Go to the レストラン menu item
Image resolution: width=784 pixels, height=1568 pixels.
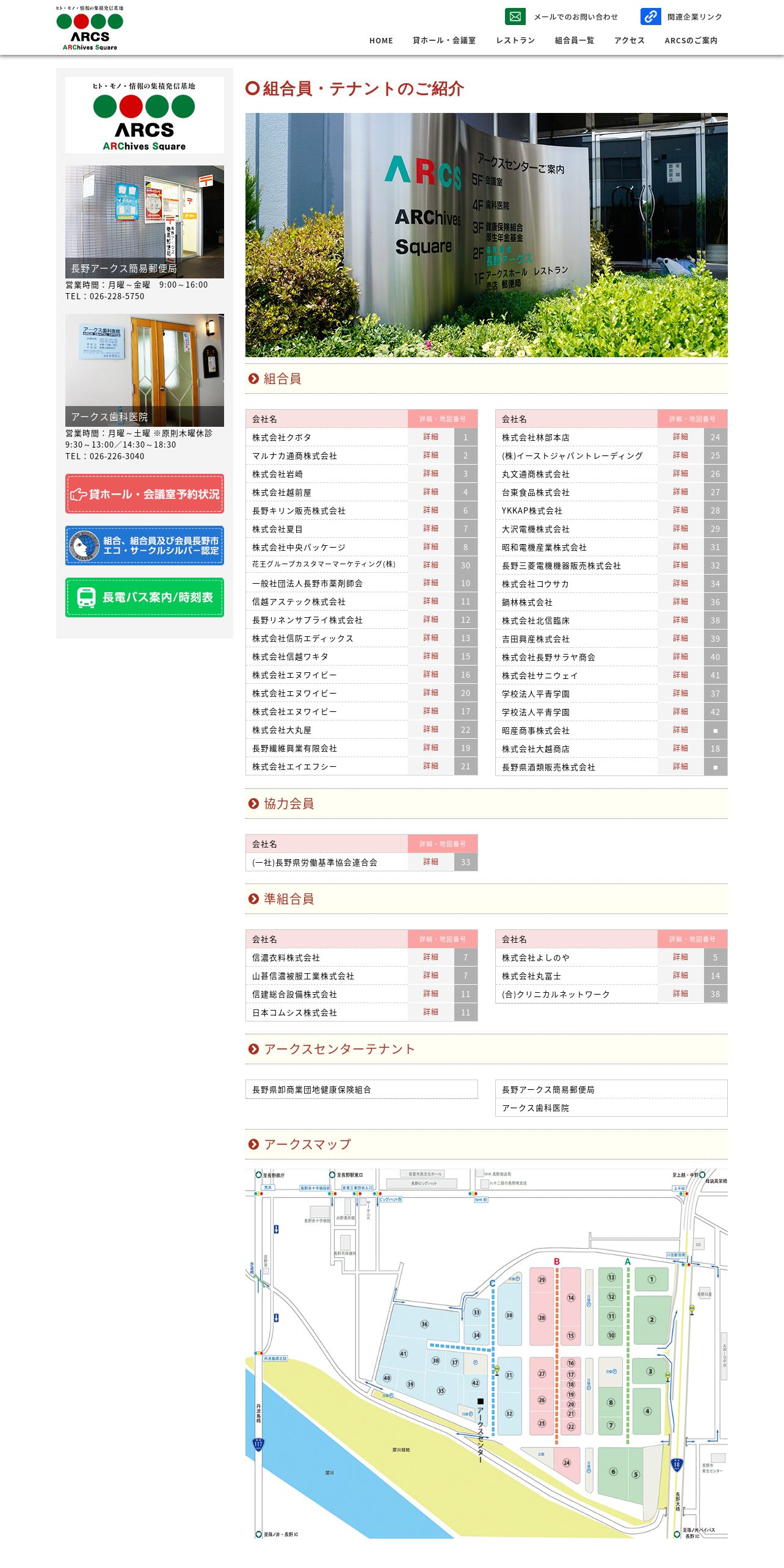(x=515, y=40)
